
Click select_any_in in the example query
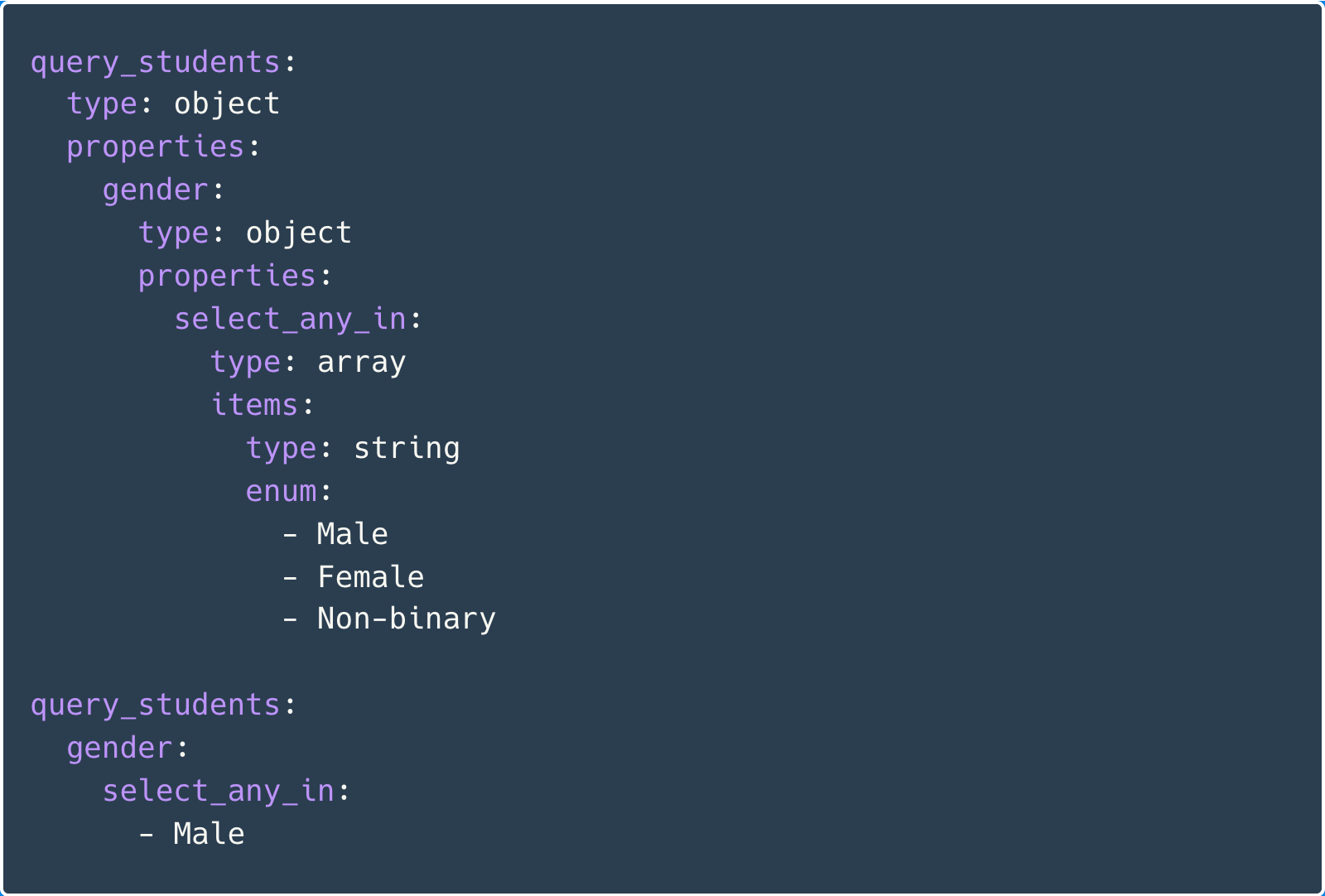click(219, 792)
